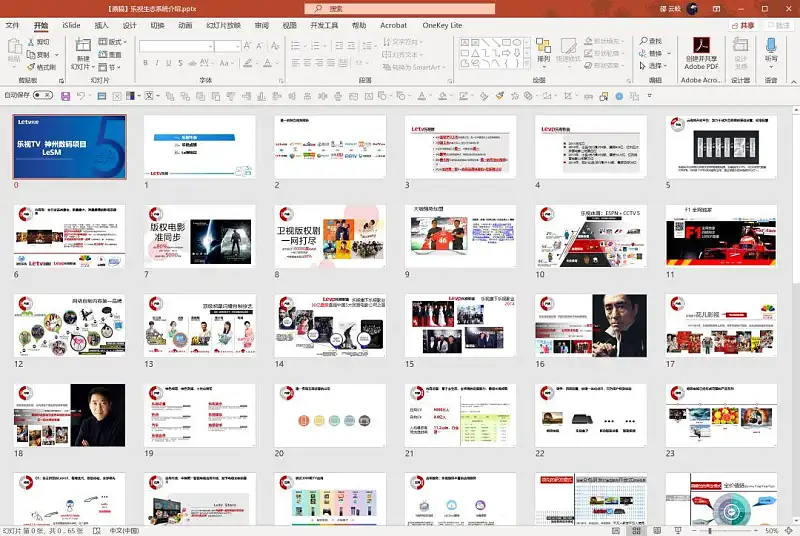Switch to the Acrobat tab
This screenshot has height=536, width=800.
tap(393, 25)
